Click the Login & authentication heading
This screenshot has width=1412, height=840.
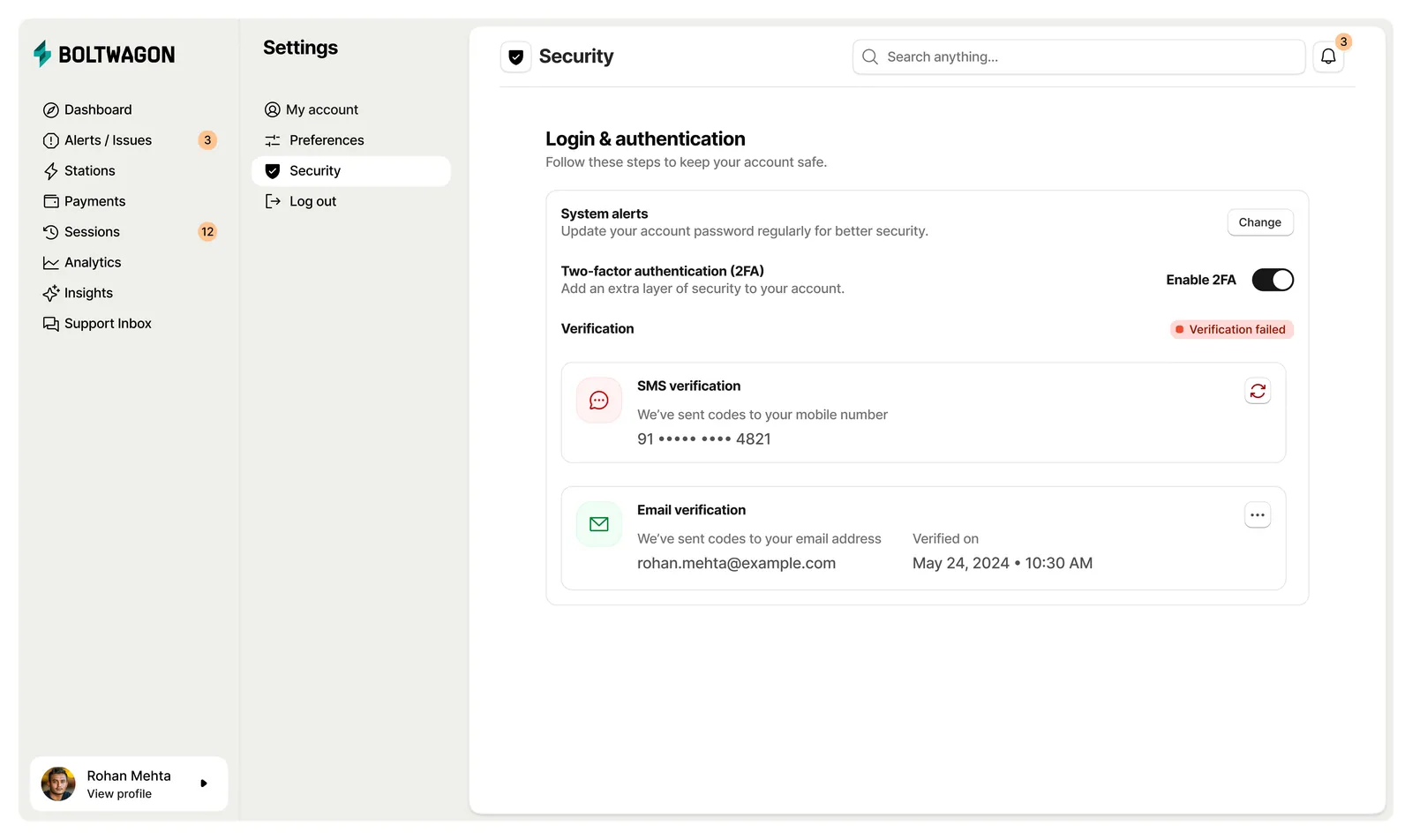point(645,139)
